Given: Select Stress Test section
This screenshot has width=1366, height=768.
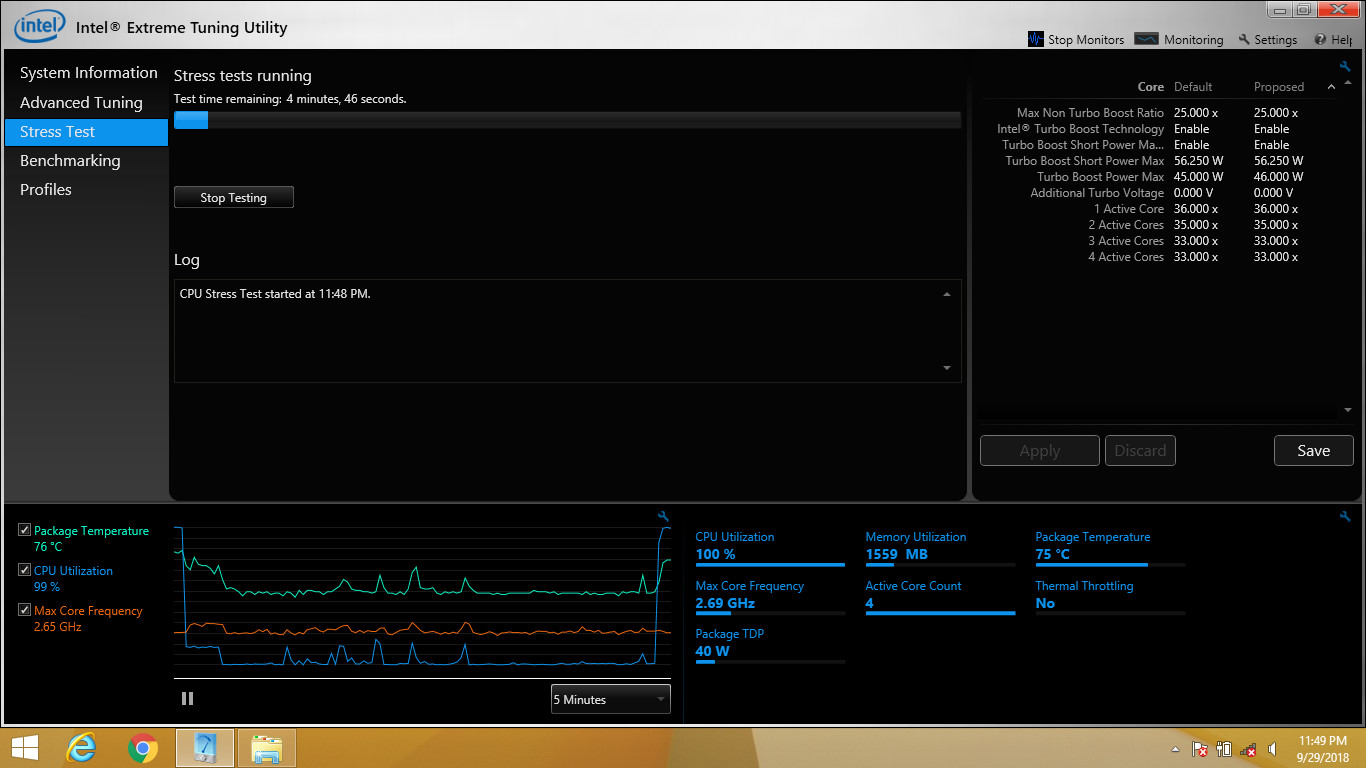Looking at the screenshot, I should pos(87,132).
